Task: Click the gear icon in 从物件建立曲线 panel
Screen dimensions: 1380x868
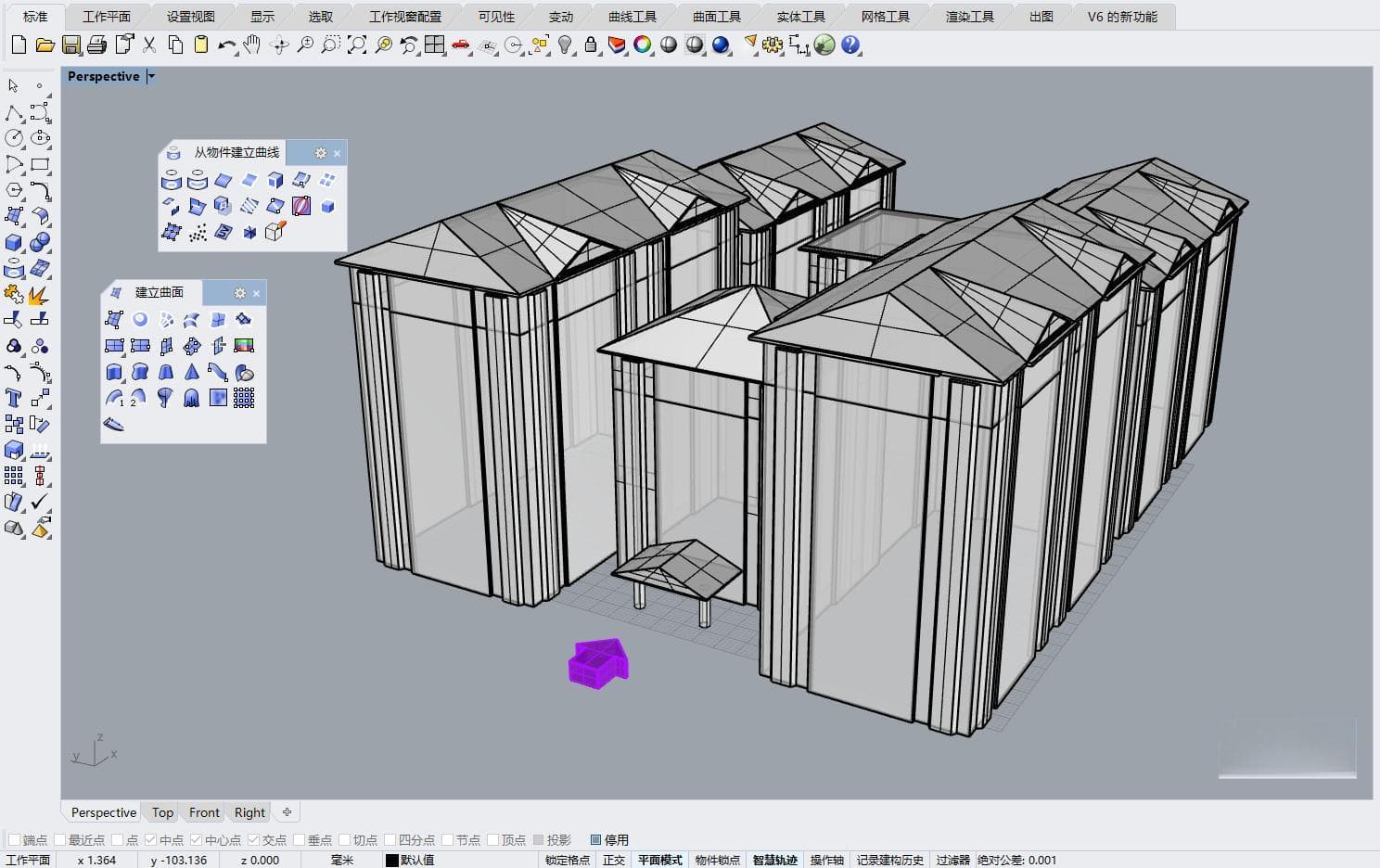Action: 321,153
